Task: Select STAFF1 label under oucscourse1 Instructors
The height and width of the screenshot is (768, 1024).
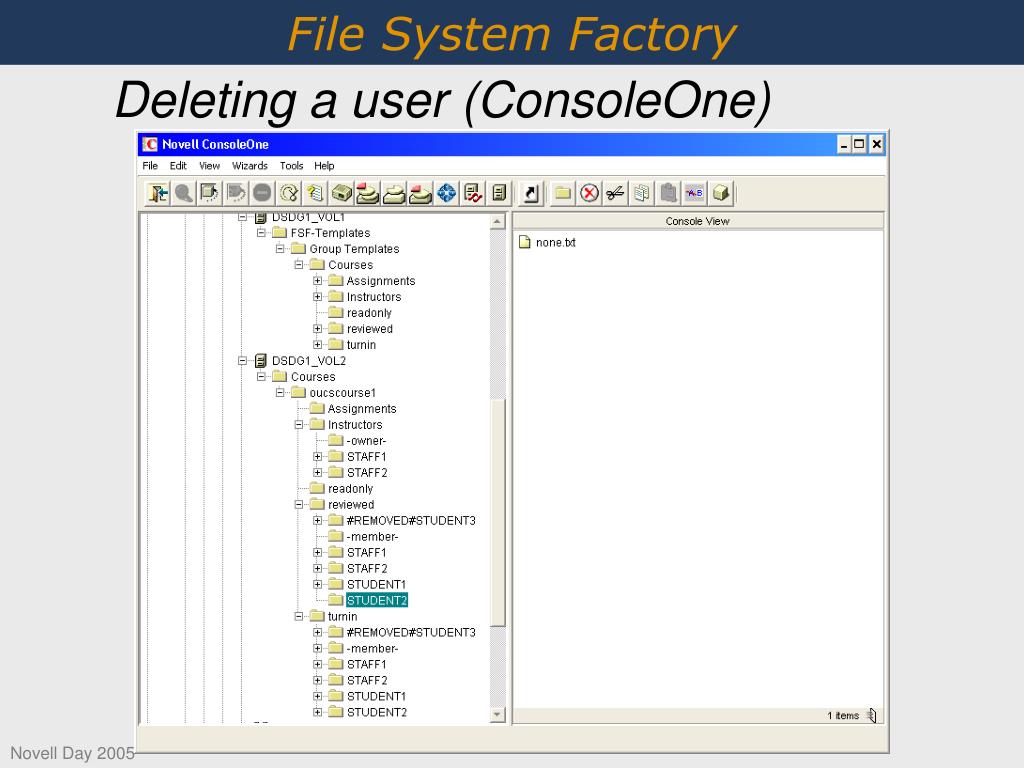Action: coord(366,456)
